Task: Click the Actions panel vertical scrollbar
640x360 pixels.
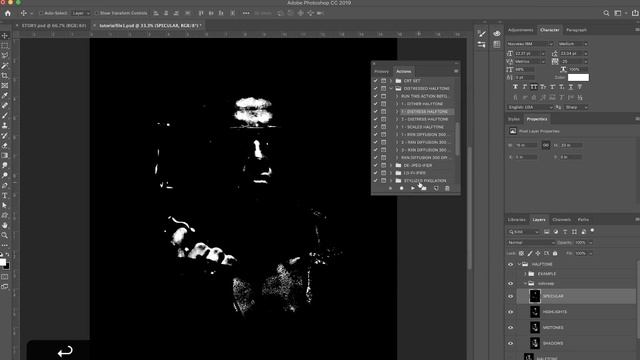Action: tap(457, 139)
